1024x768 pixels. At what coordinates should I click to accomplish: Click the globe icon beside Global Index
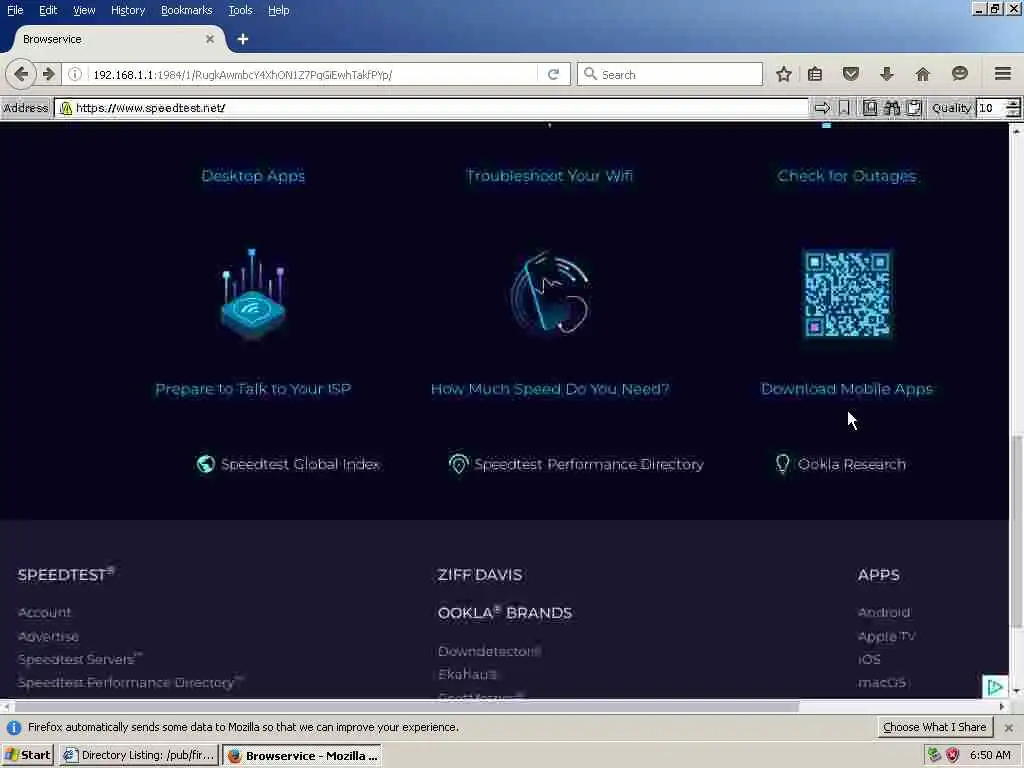[206, 464]
